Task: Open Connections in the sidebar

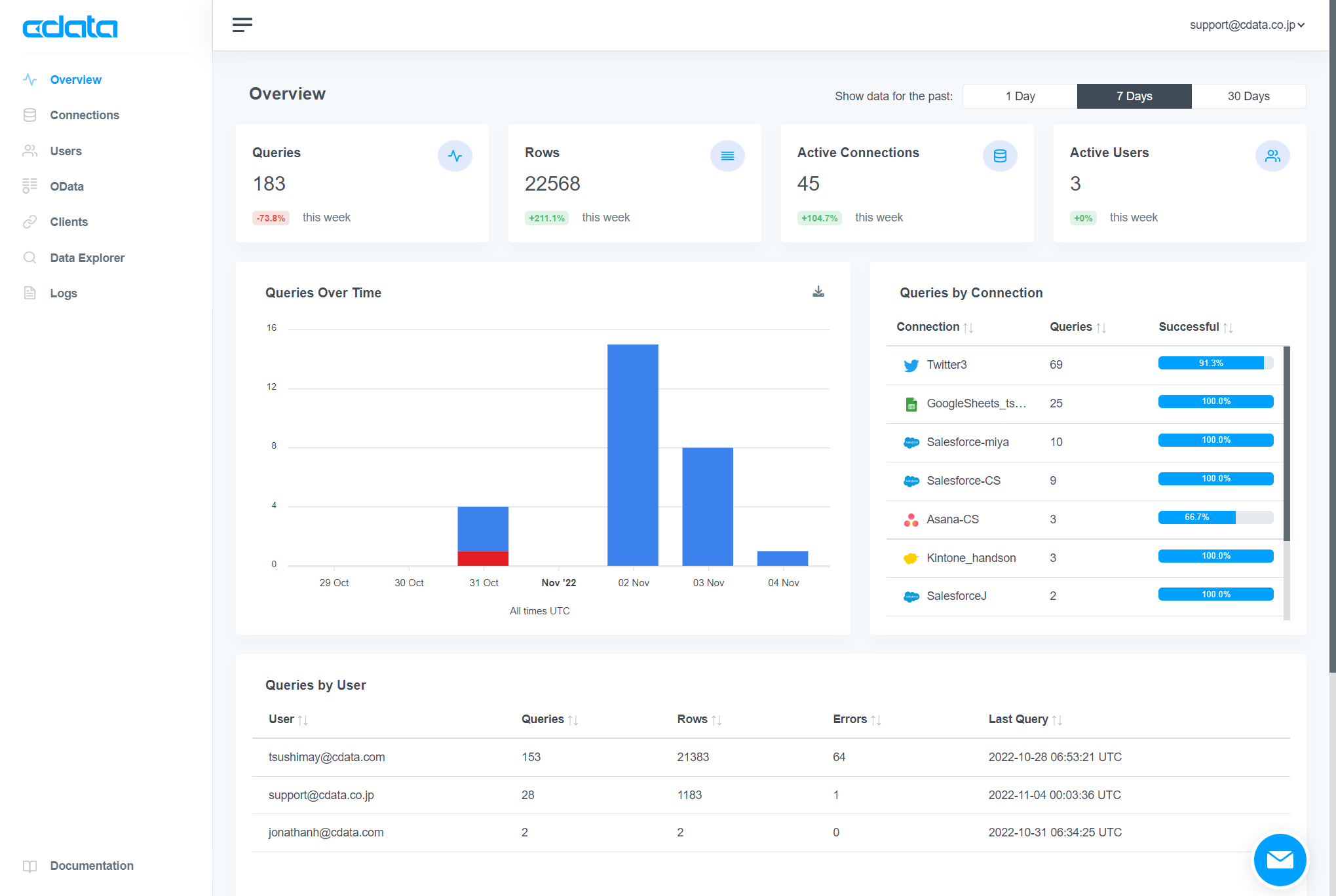Action: [85, 115]
